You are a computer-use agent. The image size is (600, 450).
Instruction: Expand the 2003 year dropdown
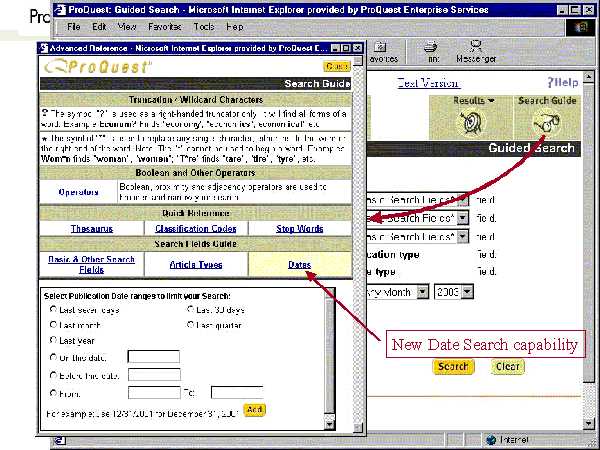click(x=467, y=292)
